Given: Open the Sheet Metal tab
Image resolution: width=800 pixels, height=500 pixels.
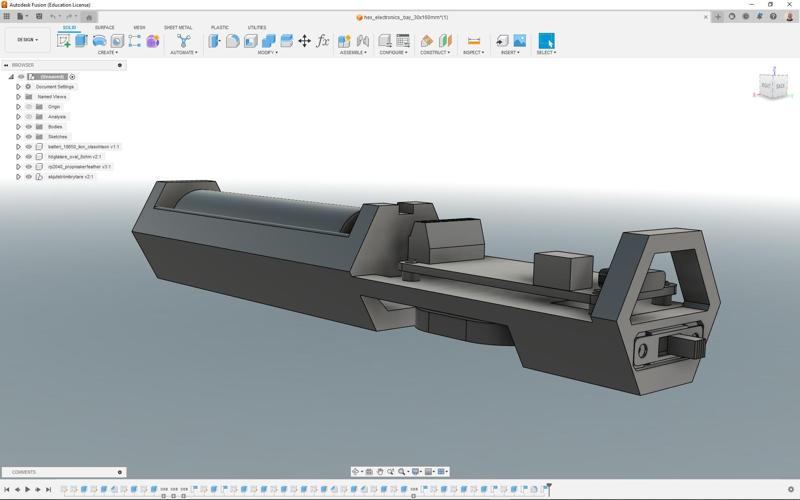Looking at the screenshot, I should 178,28.
